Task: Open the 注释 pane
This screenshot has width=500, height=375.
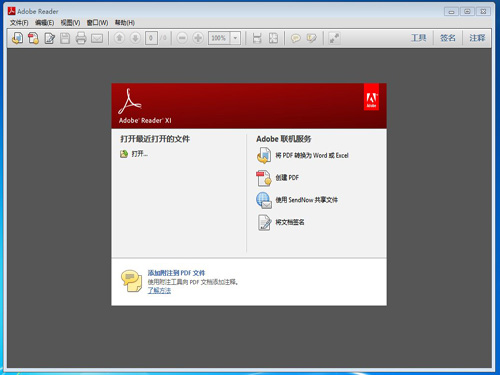Action: tap(477, 38)
